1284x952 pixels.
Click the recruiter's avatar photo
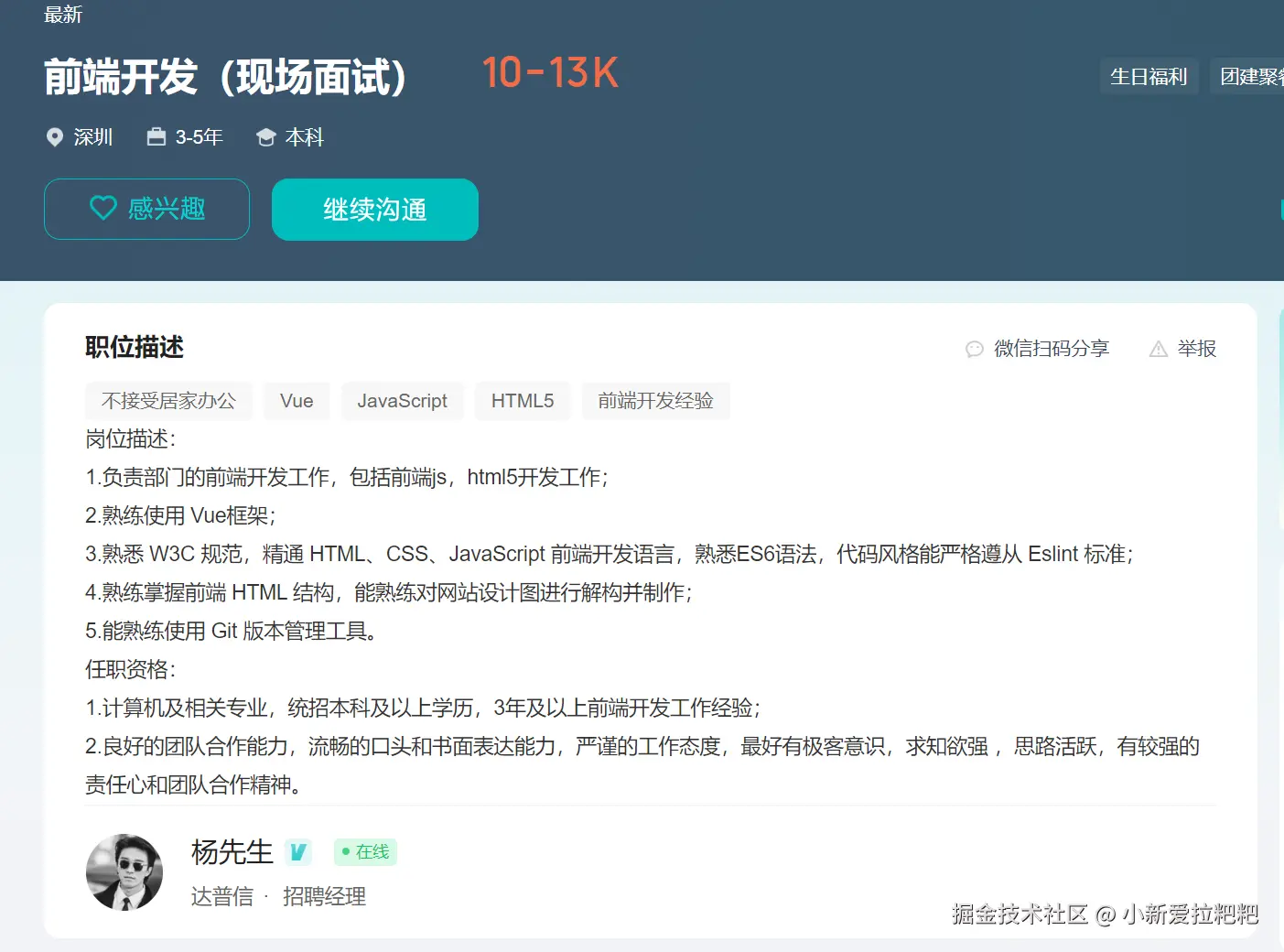pos(124,872)
